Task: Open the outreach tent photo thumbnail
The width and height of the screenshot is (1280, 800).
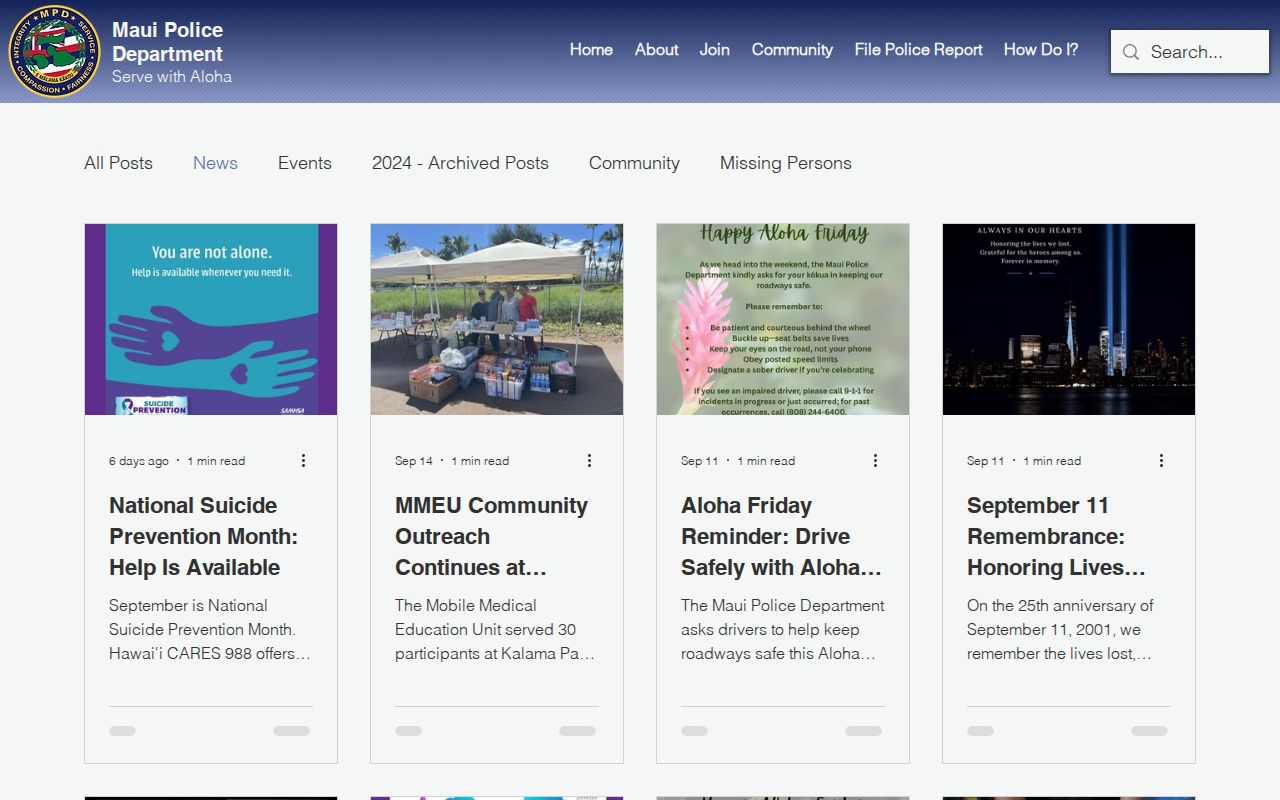Action: pyautogui.click(x=497, y=319)
